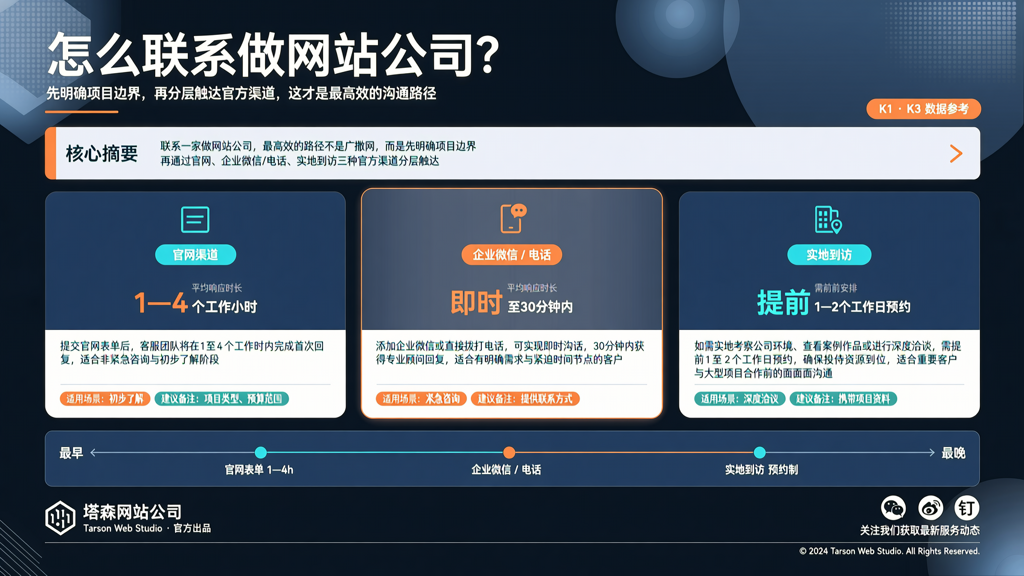Click the 官网表单 1—4h label

pos(259,470)
